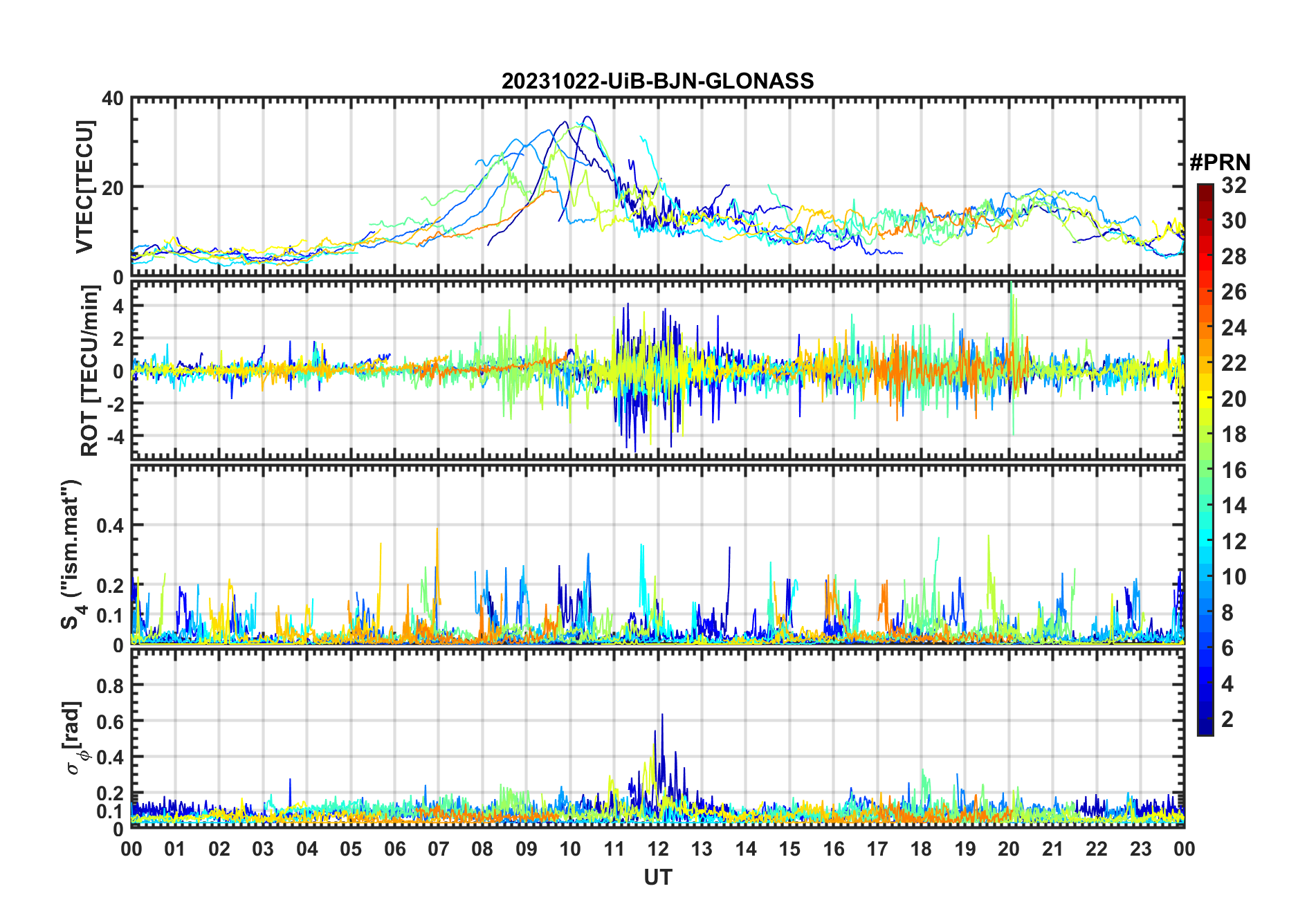This screenshot has width=1316, height=920.
Task: Click the 21 hour tick on UT axis
Action: [1052, 849]
